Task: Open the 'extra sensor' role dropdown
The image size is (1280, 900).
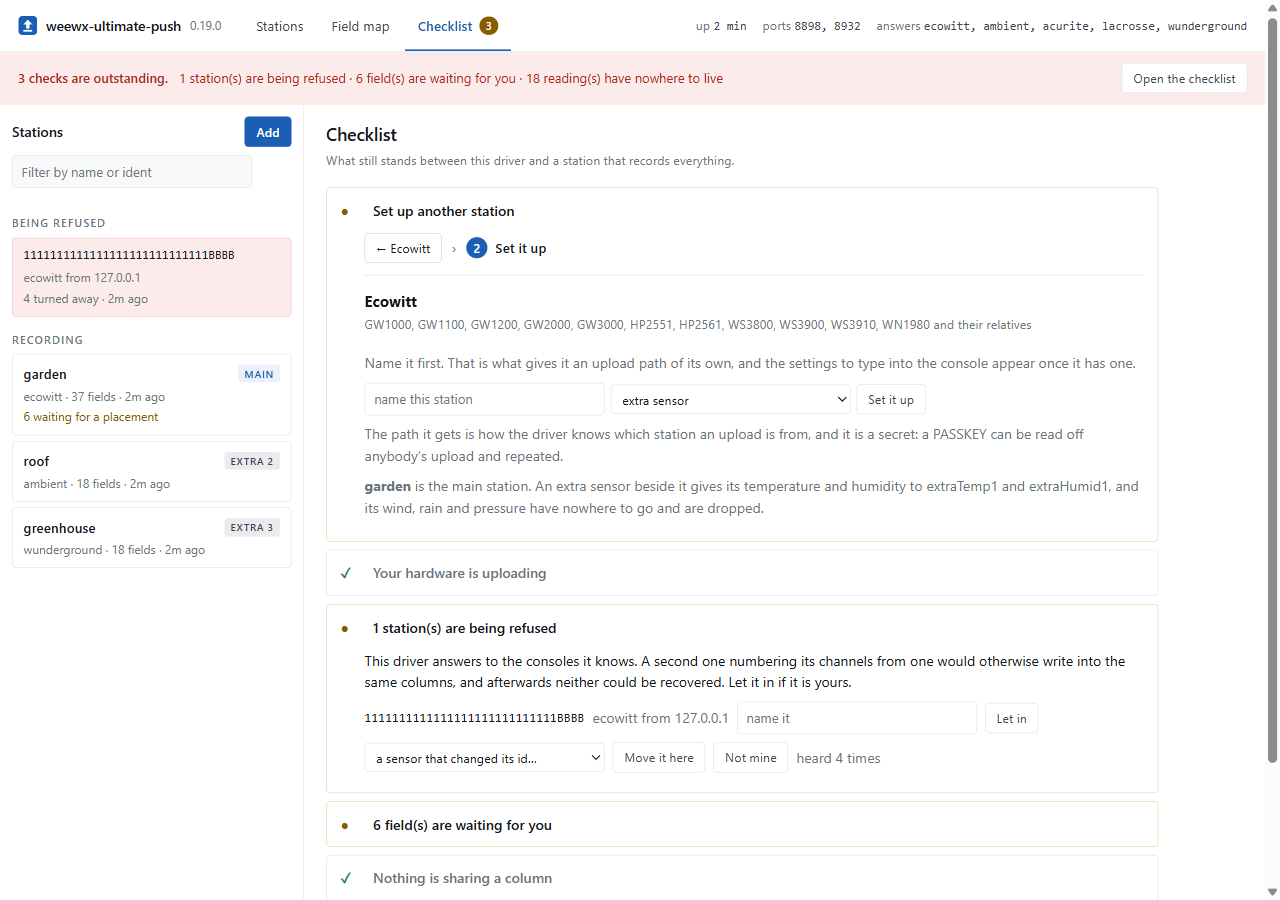Action: [x=731, y=400]
